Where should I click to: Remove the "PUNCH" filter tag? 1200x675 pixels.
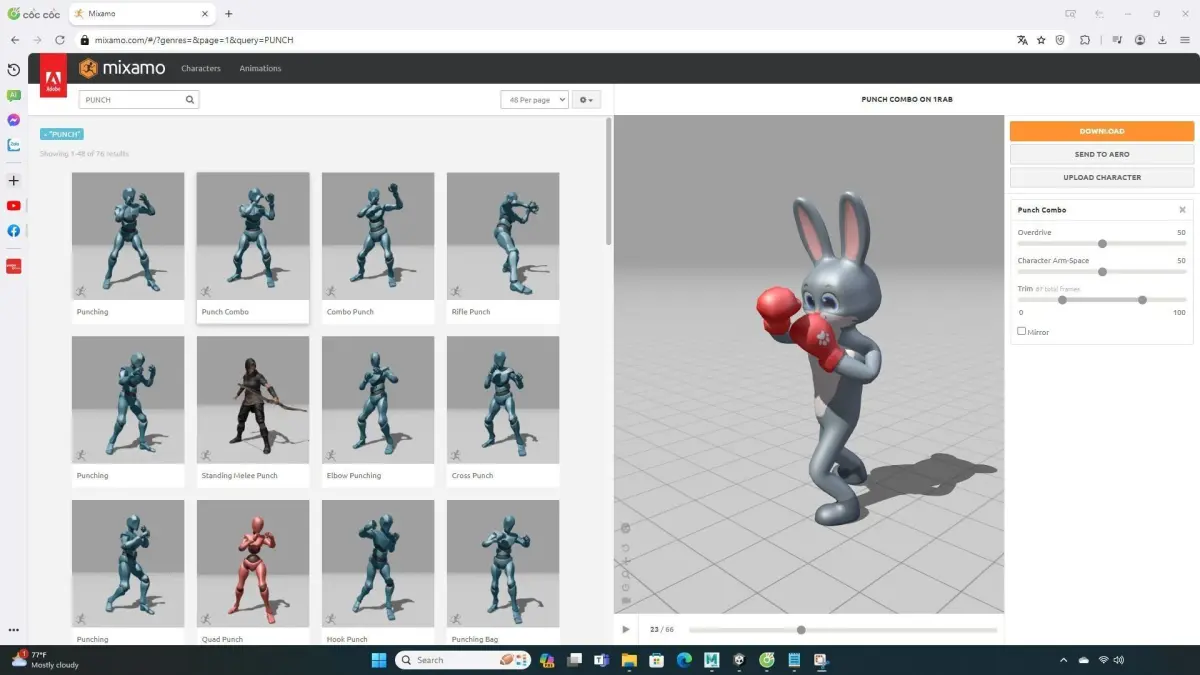[62, 134]
